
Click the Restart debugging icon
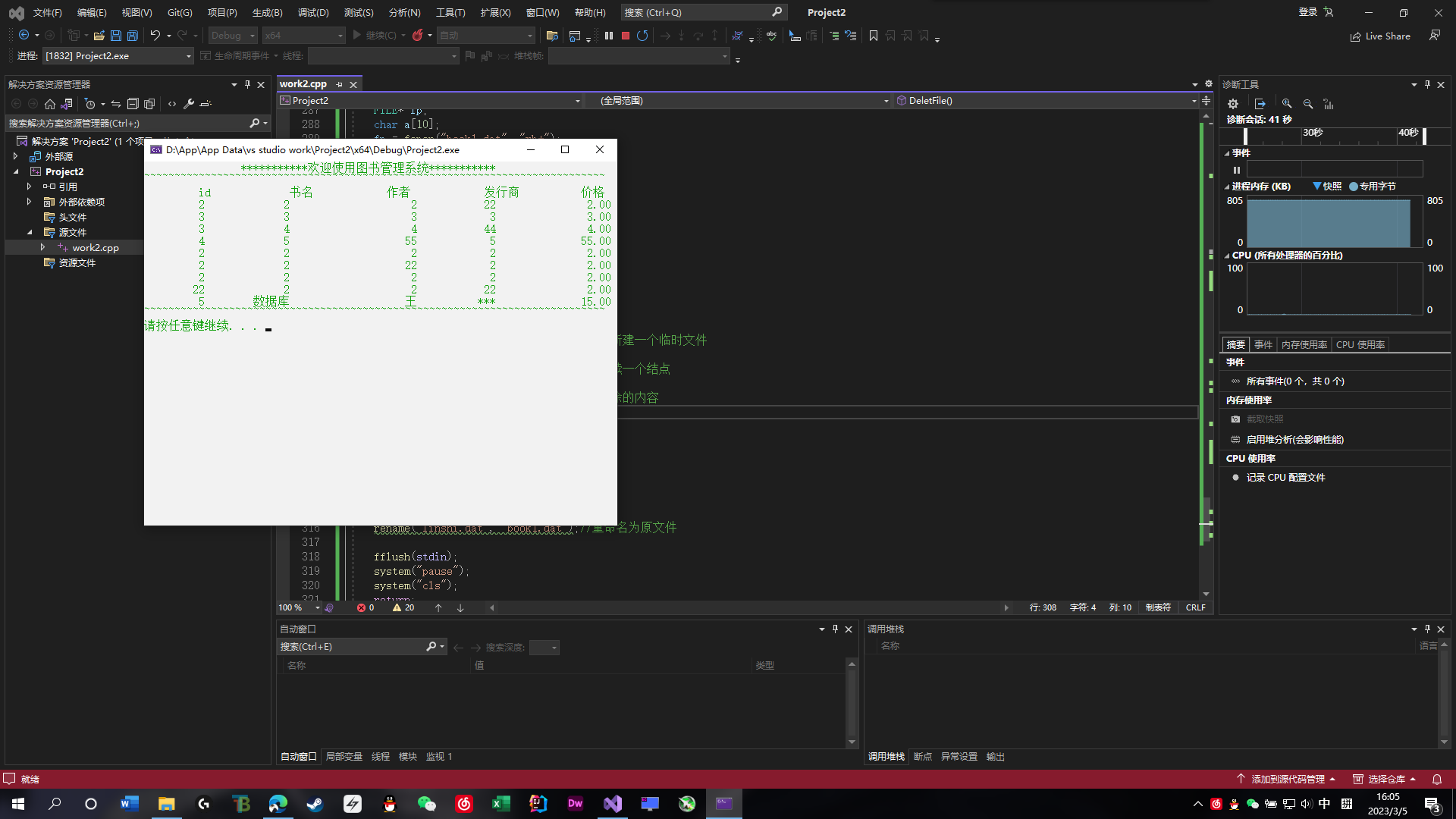[x=642, y=36]
